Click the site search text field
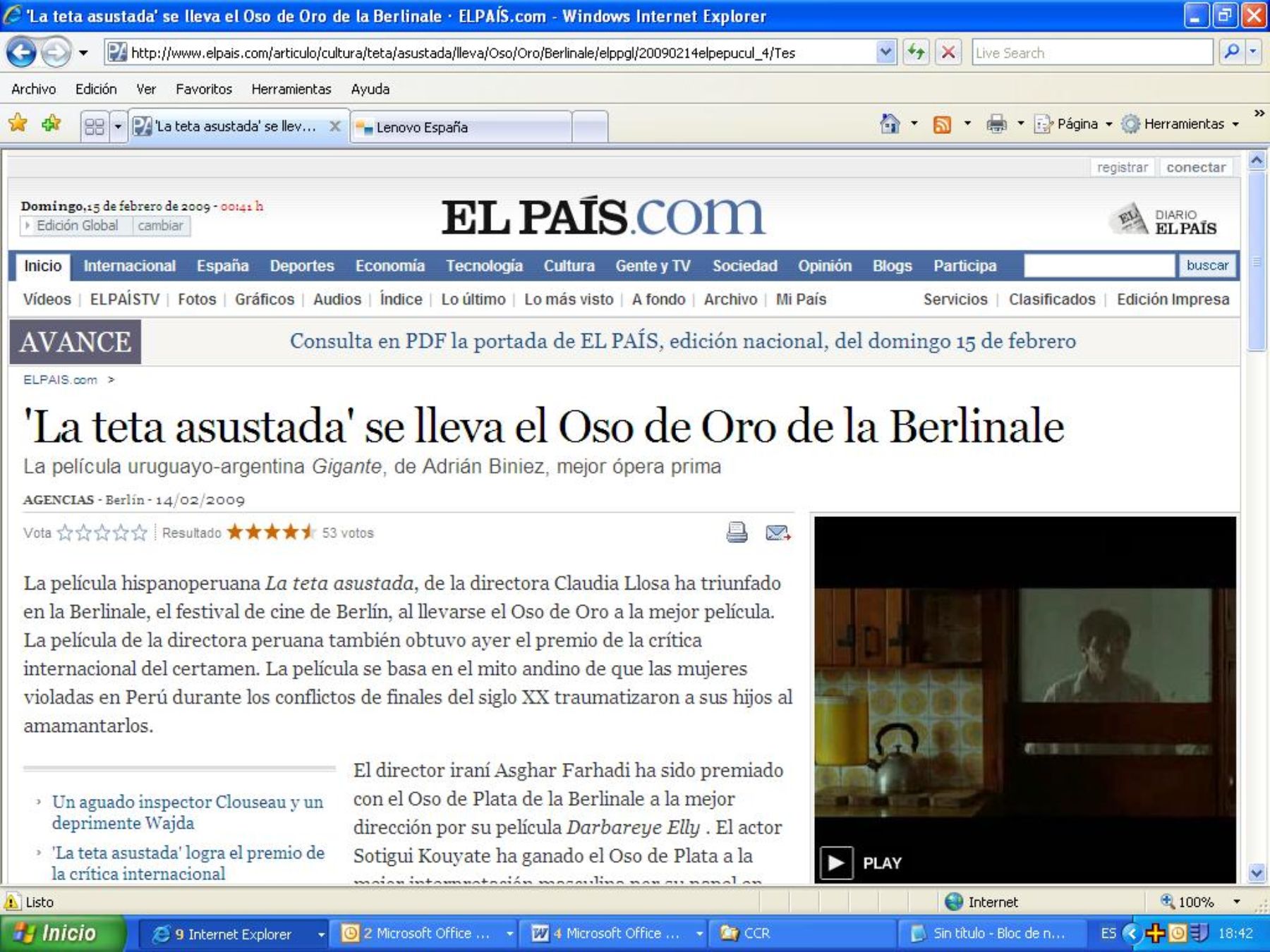 [1099, 266]
